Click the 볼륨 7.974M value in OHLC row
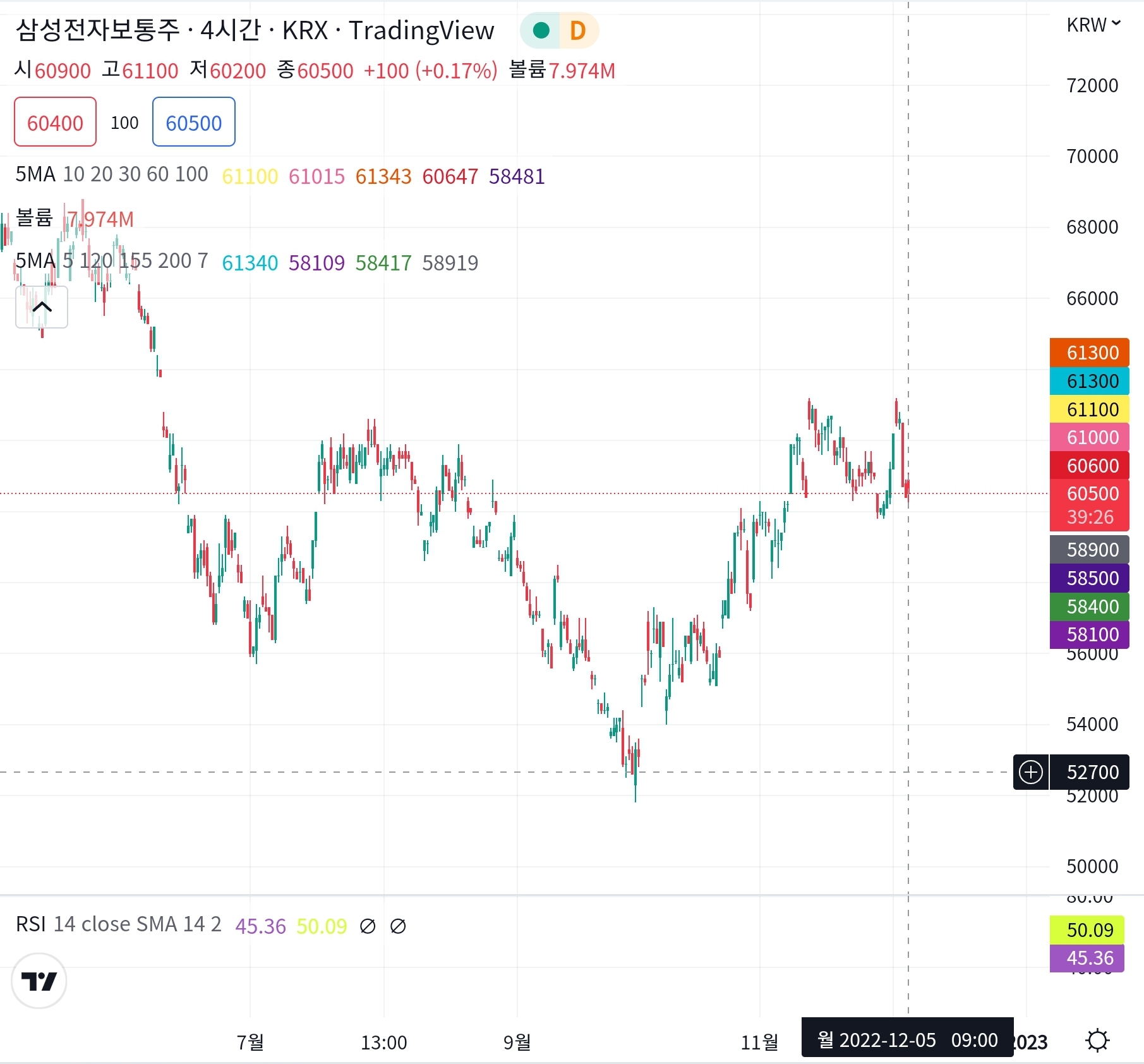 coord(562,70)
